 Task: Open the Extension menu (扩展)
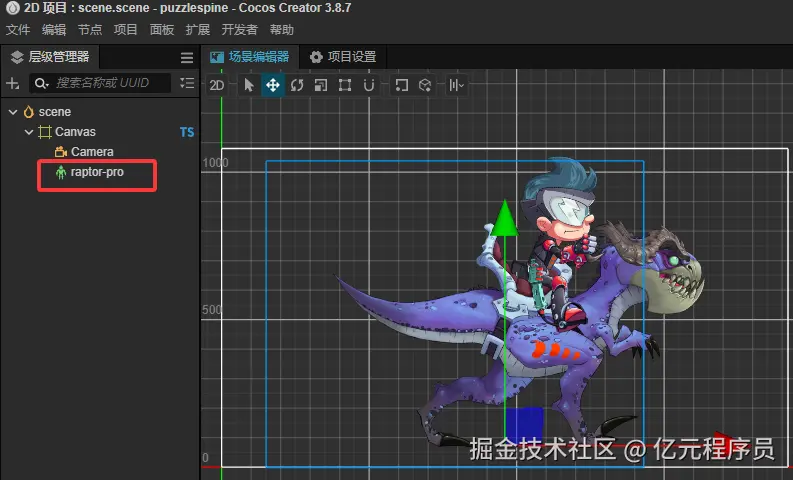(x=197, y=30)
